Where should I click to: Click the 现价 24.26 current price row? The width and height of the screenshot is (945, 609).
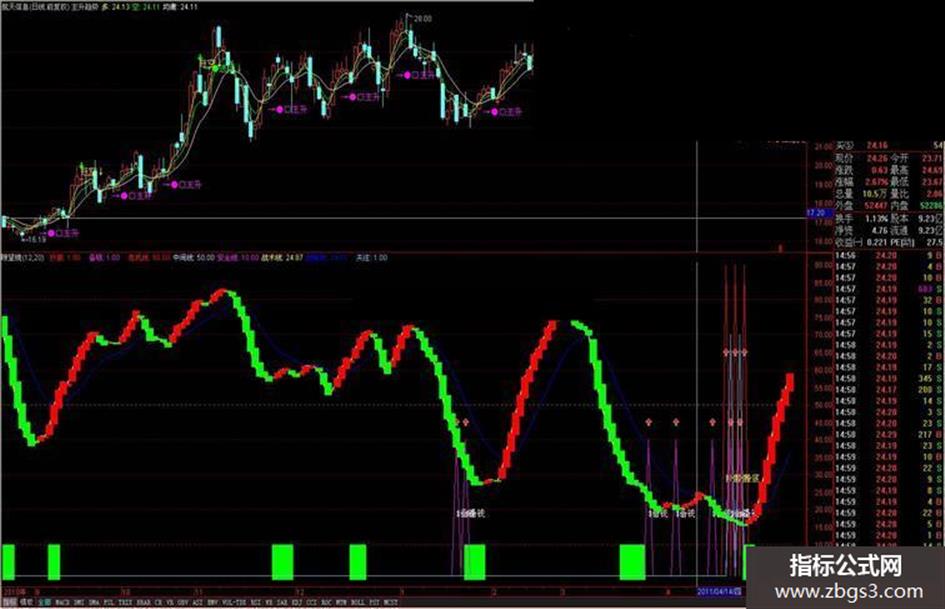tap(861, 158)
